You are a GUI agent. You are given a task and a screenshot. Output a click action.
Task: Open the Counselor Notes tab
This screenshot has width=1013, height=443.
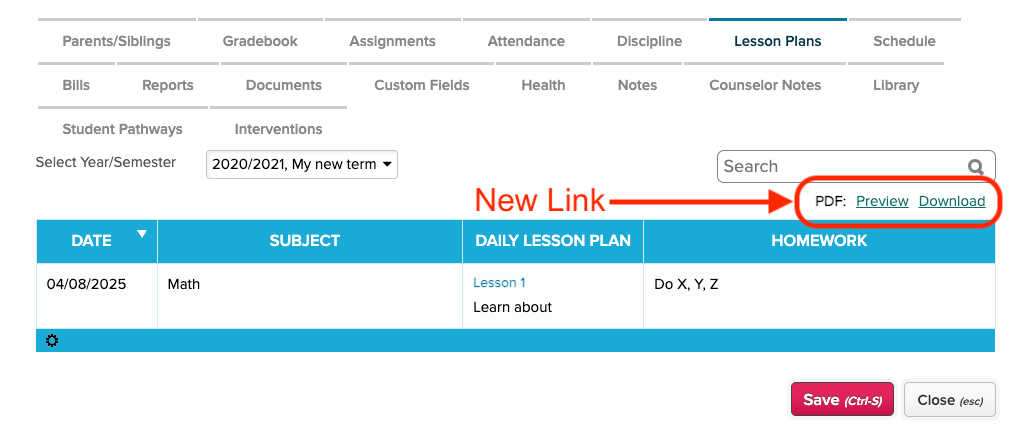pyautogui.click(x=765, y=86)
